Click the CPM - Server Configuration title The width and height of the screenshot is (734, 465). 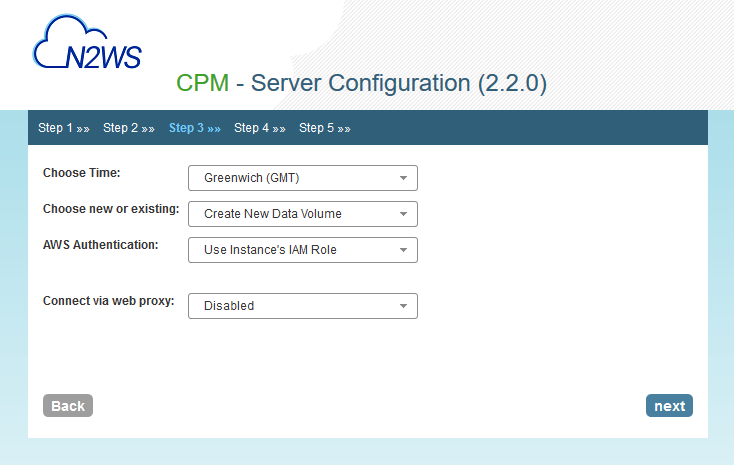[361, 83]
